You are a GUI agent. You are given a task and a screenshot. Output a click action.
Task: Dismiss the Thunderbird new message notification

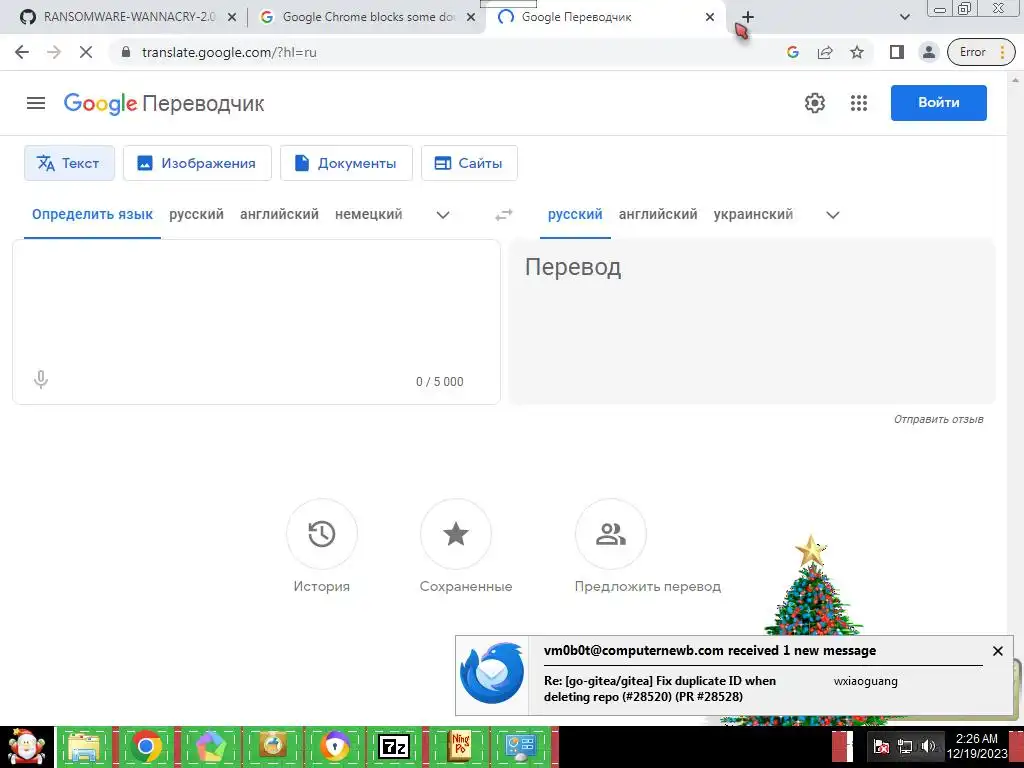pos(997,650)
